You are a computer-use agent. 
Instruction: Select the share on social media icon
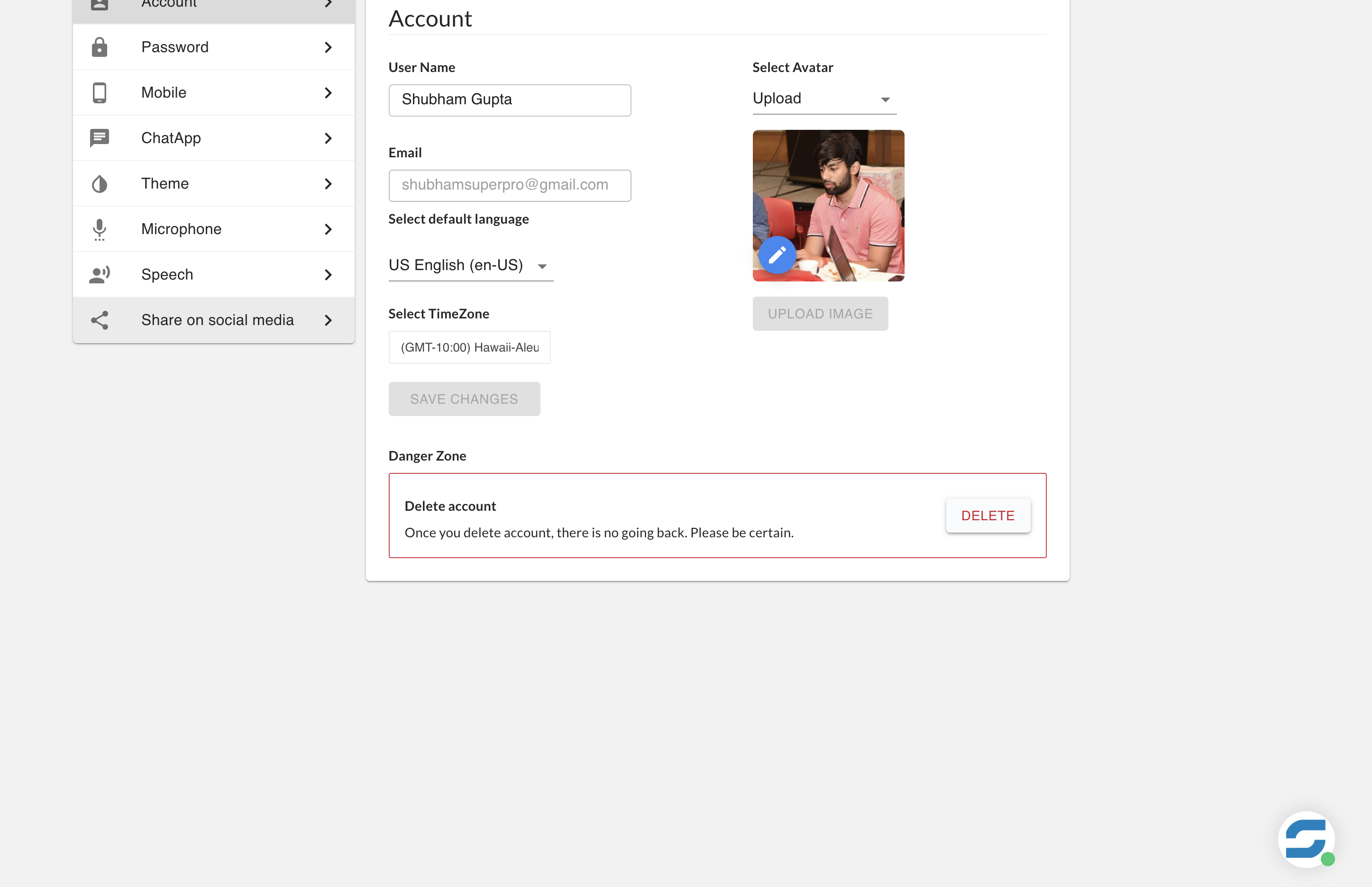(100, 320)
